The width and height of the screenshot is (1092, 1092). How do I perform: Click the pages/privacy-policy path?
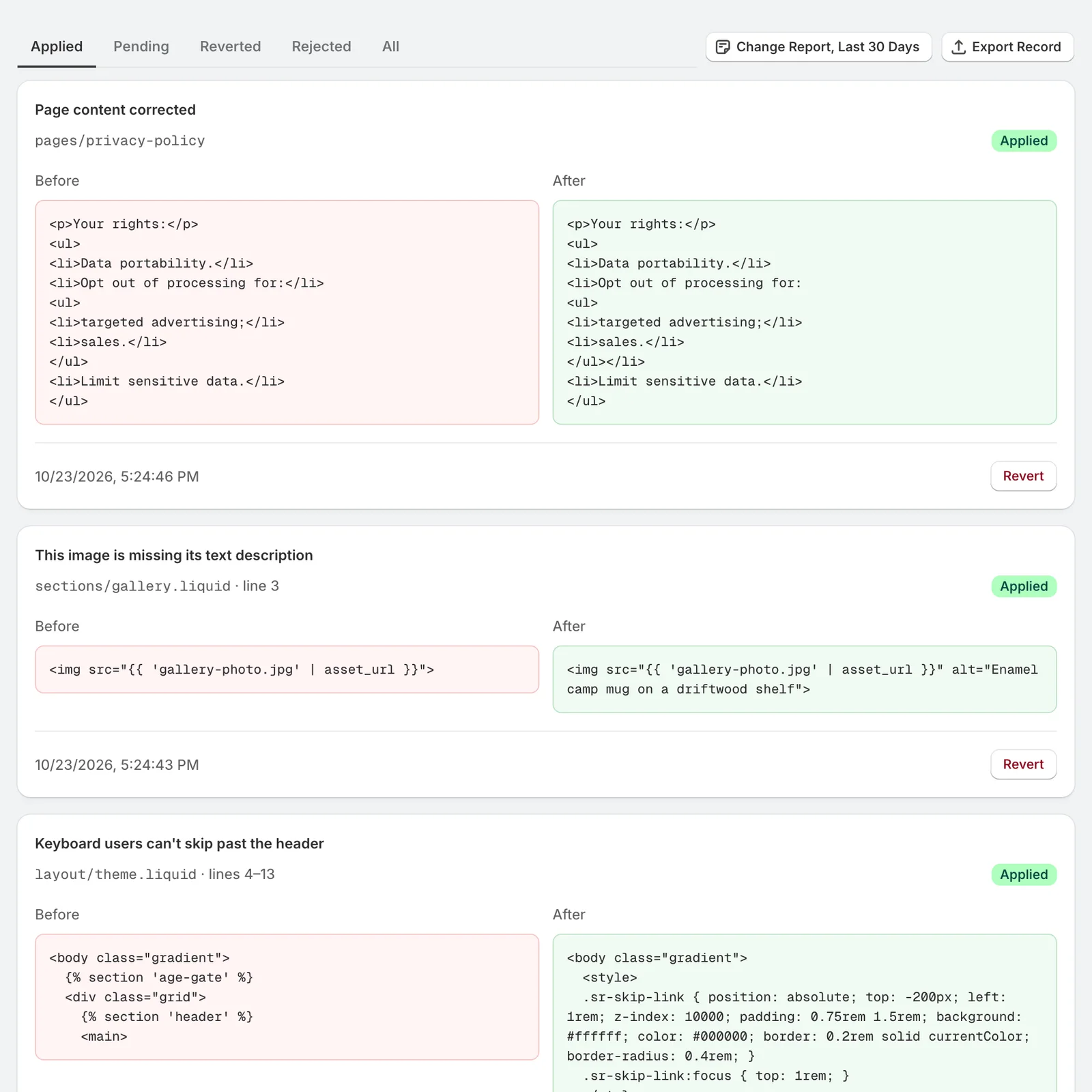pos(120,141)
